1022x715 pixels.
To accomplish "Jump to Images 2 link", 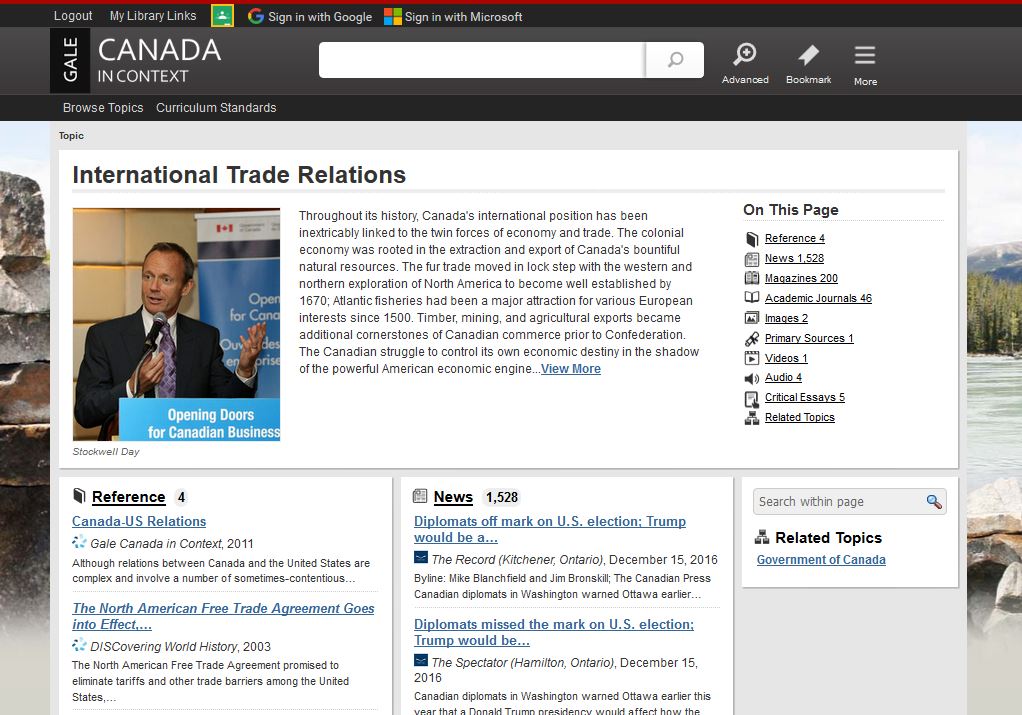I will point(786,318).
